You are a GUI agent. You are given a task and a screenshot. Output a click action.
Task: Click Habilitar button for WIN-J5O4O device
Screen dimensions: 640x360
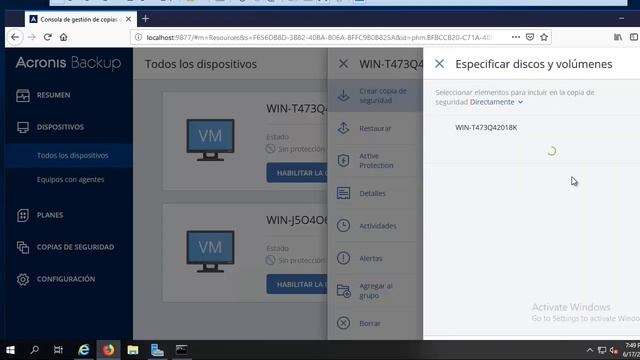click(x=297, y=284)
